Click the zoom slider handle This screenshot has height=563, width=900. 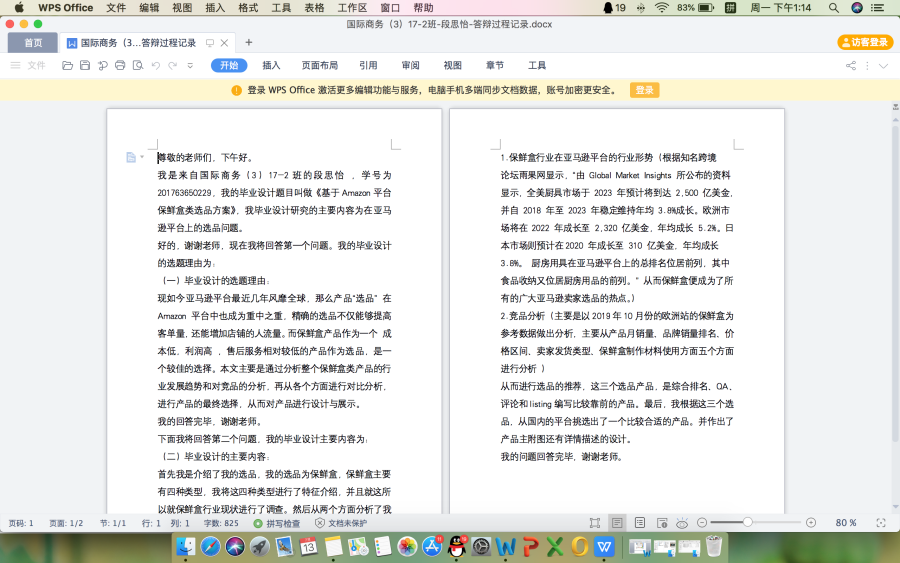pyautogui.click(x=747, y=522)
